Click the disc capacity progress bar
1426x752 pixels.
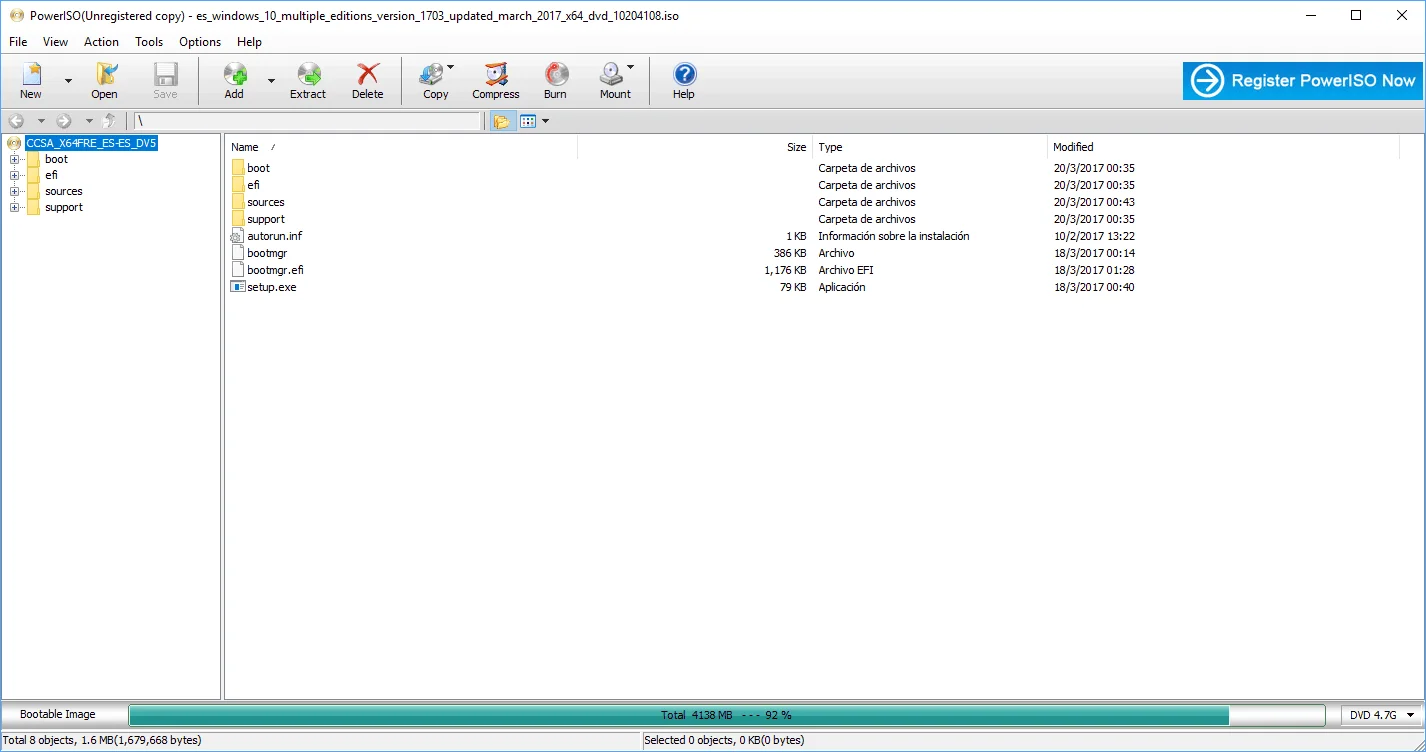click(727, 715)
